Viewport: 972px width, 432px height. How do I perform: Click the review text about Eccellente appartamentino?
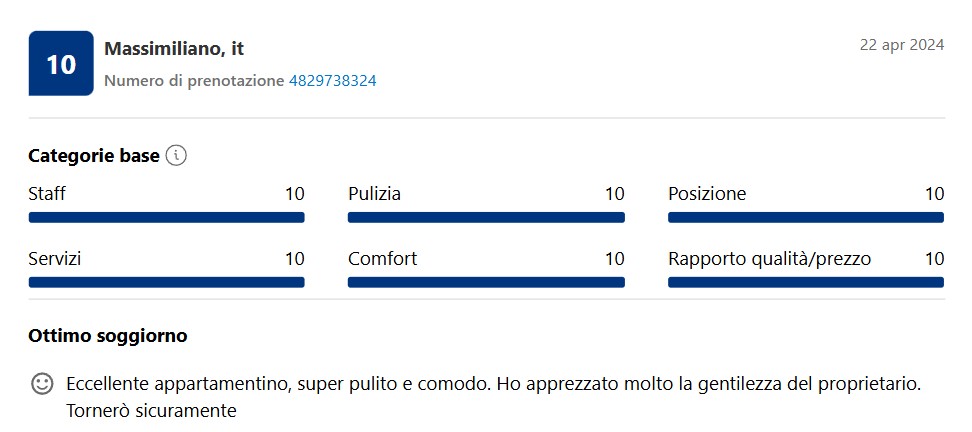[493, 397]
